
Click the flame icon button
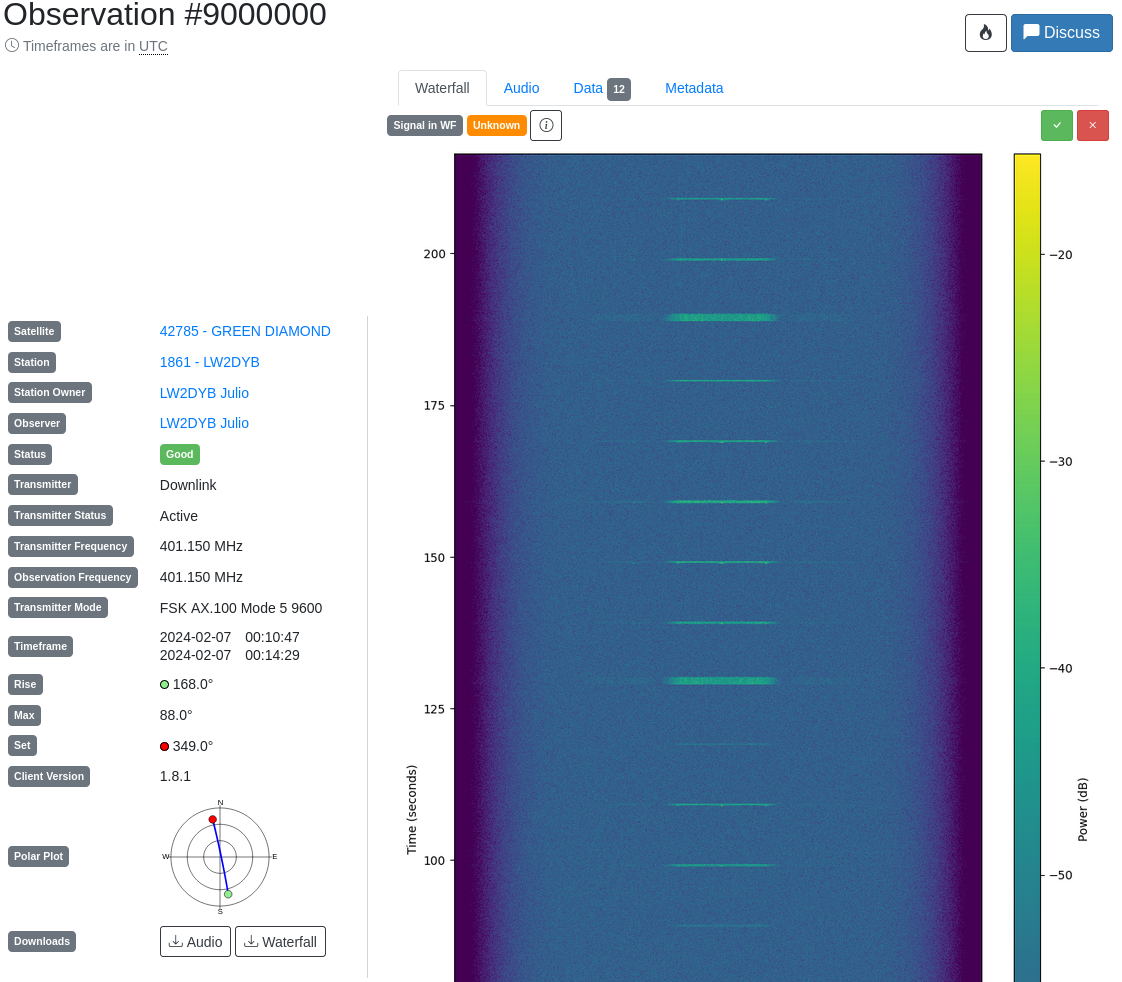(x=985, y=32)
